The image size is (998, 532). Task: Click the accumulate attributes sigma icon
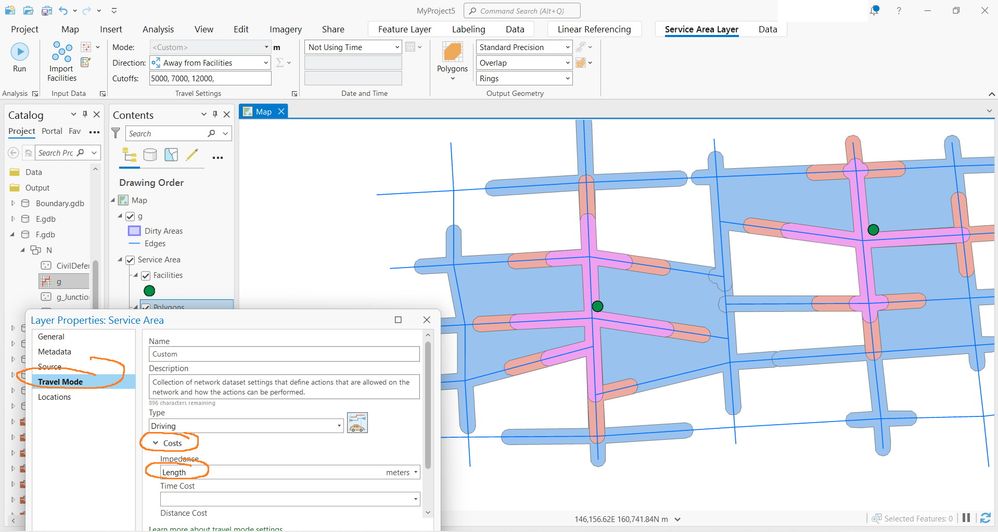click(x=279, y=63)
